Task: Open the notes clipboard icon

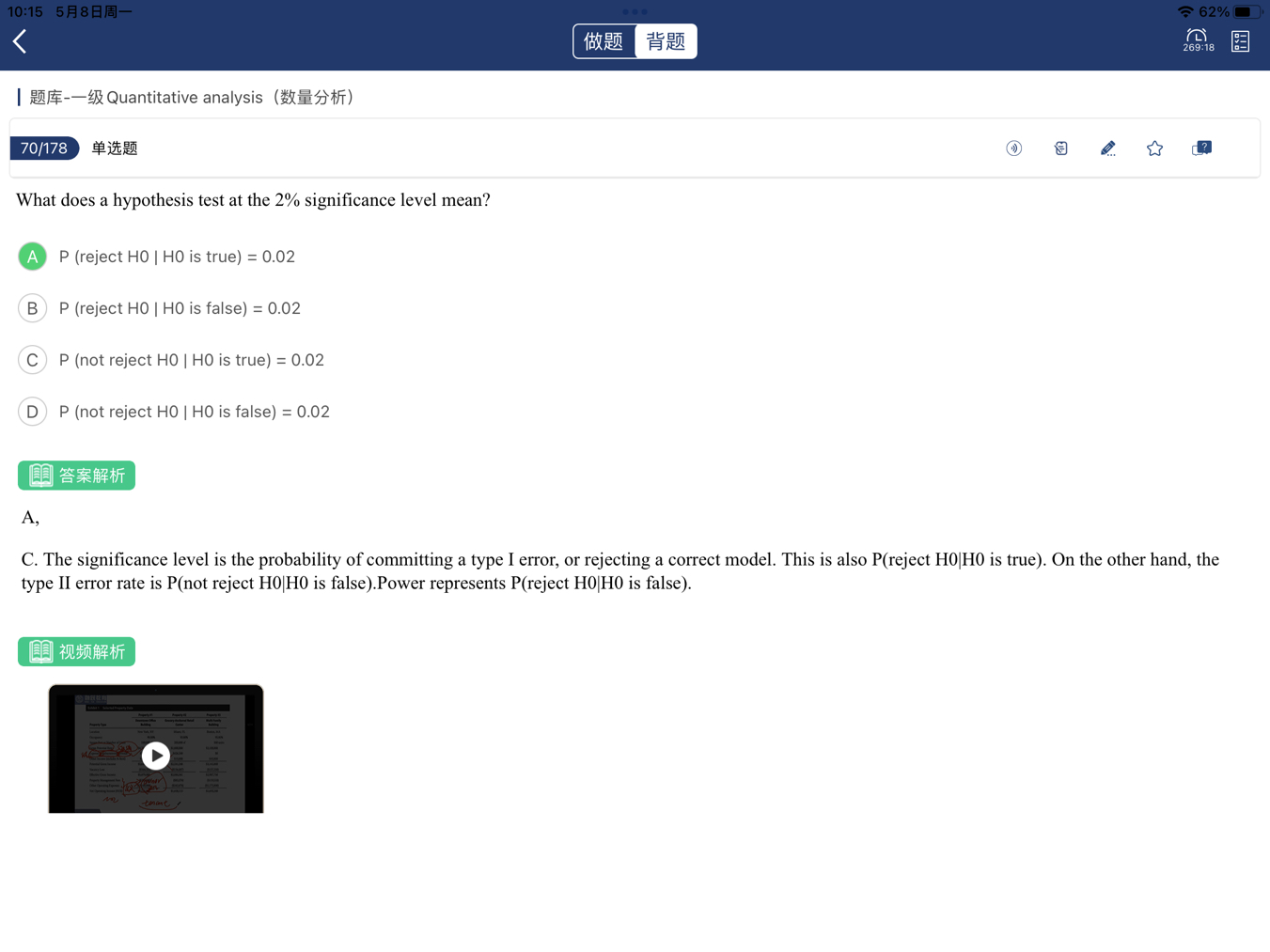Action: [1060, 148]
